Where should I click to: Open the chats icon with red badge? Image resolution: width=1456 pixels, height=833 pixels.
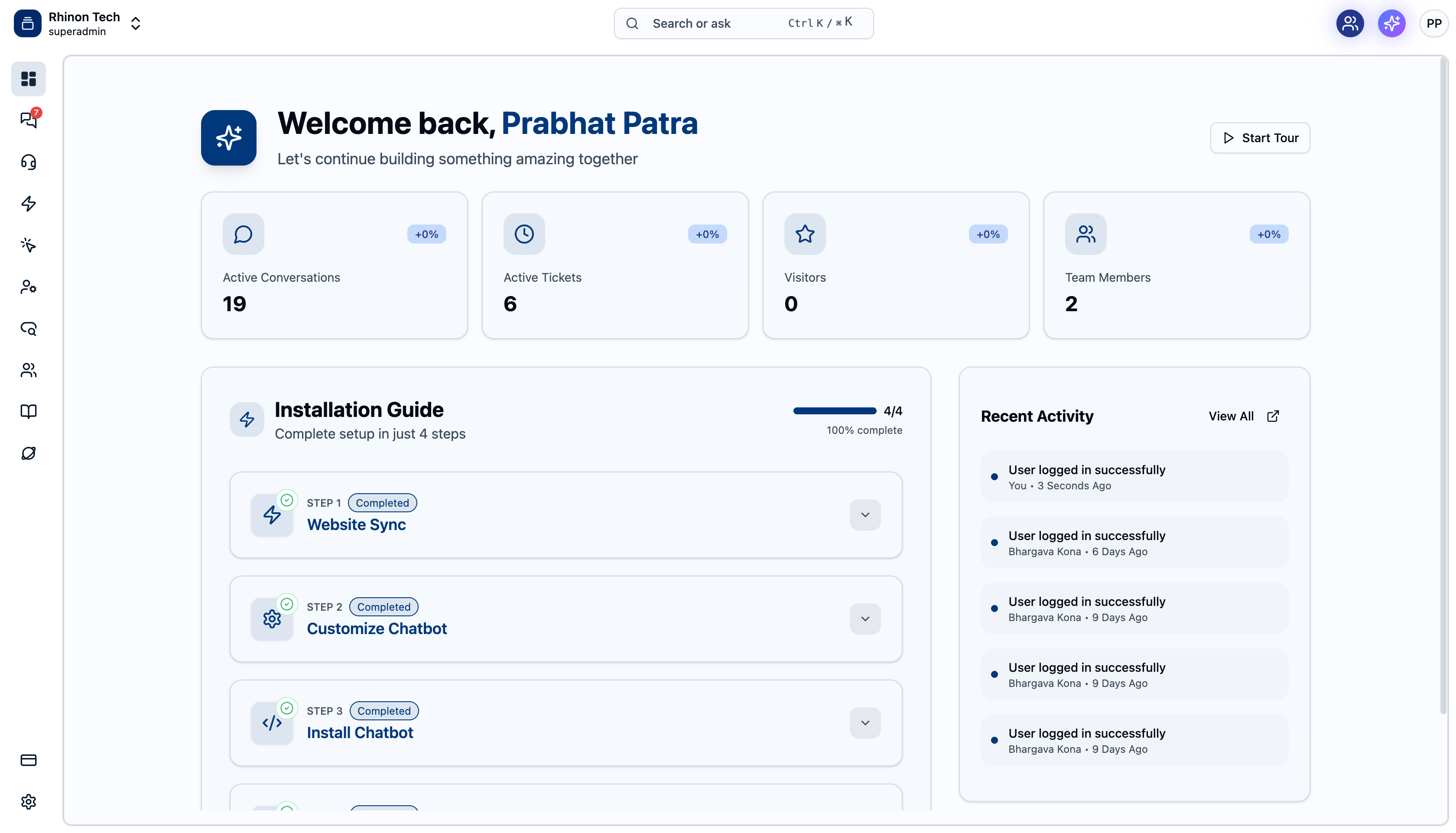(x=28, y=120)
